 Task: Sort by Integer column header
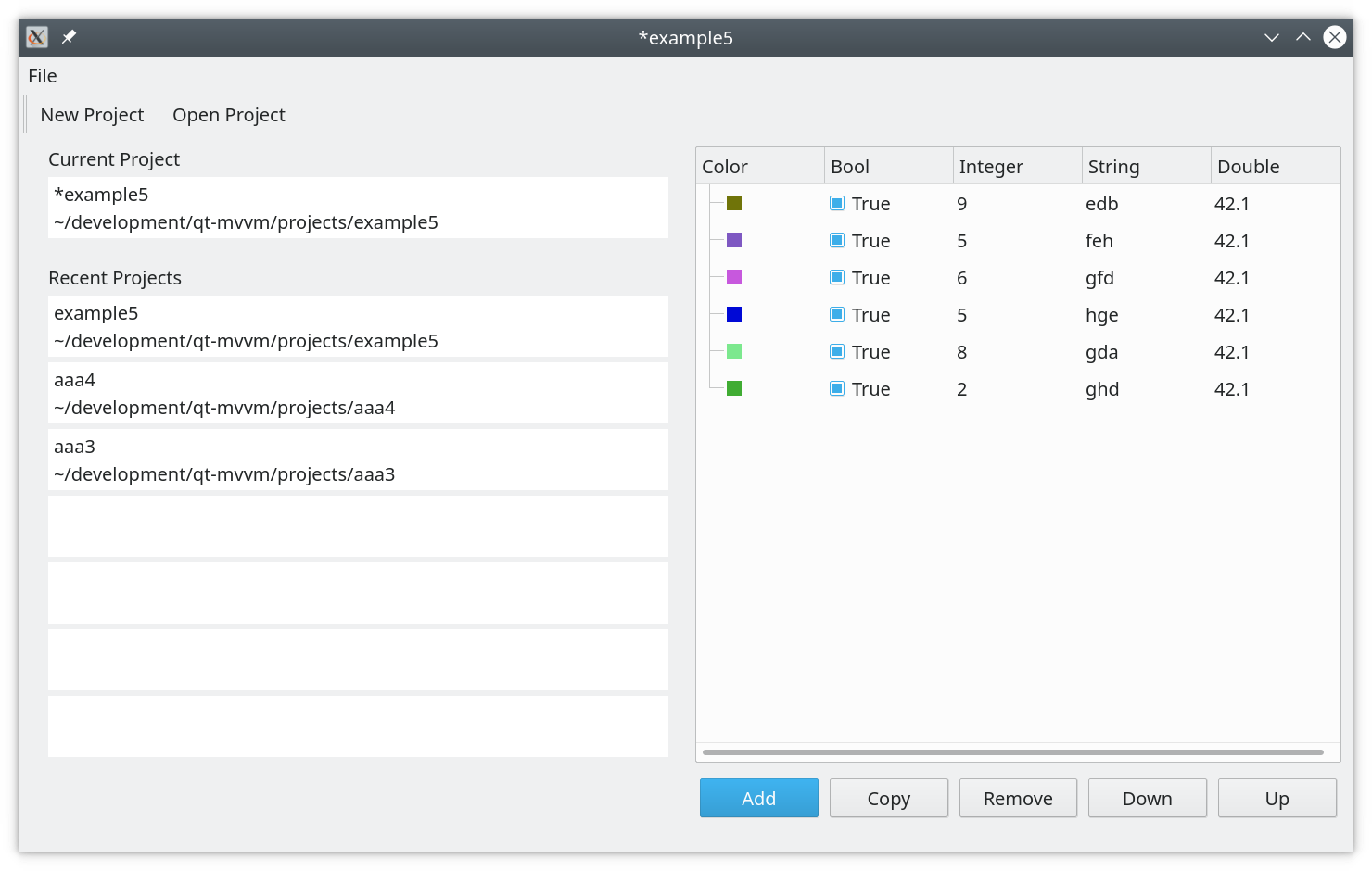click(x=1018, y=167)
